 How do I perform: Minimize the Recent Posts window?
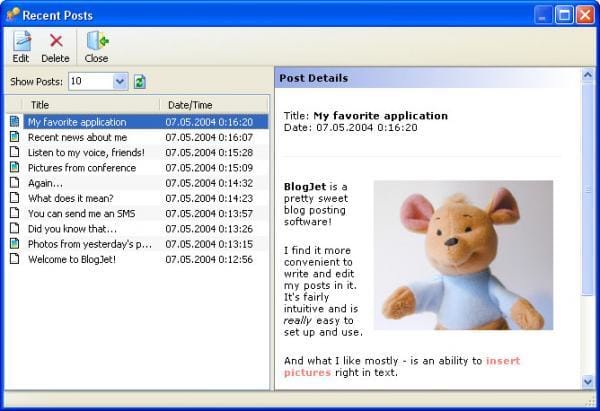[x=543, y=15]
